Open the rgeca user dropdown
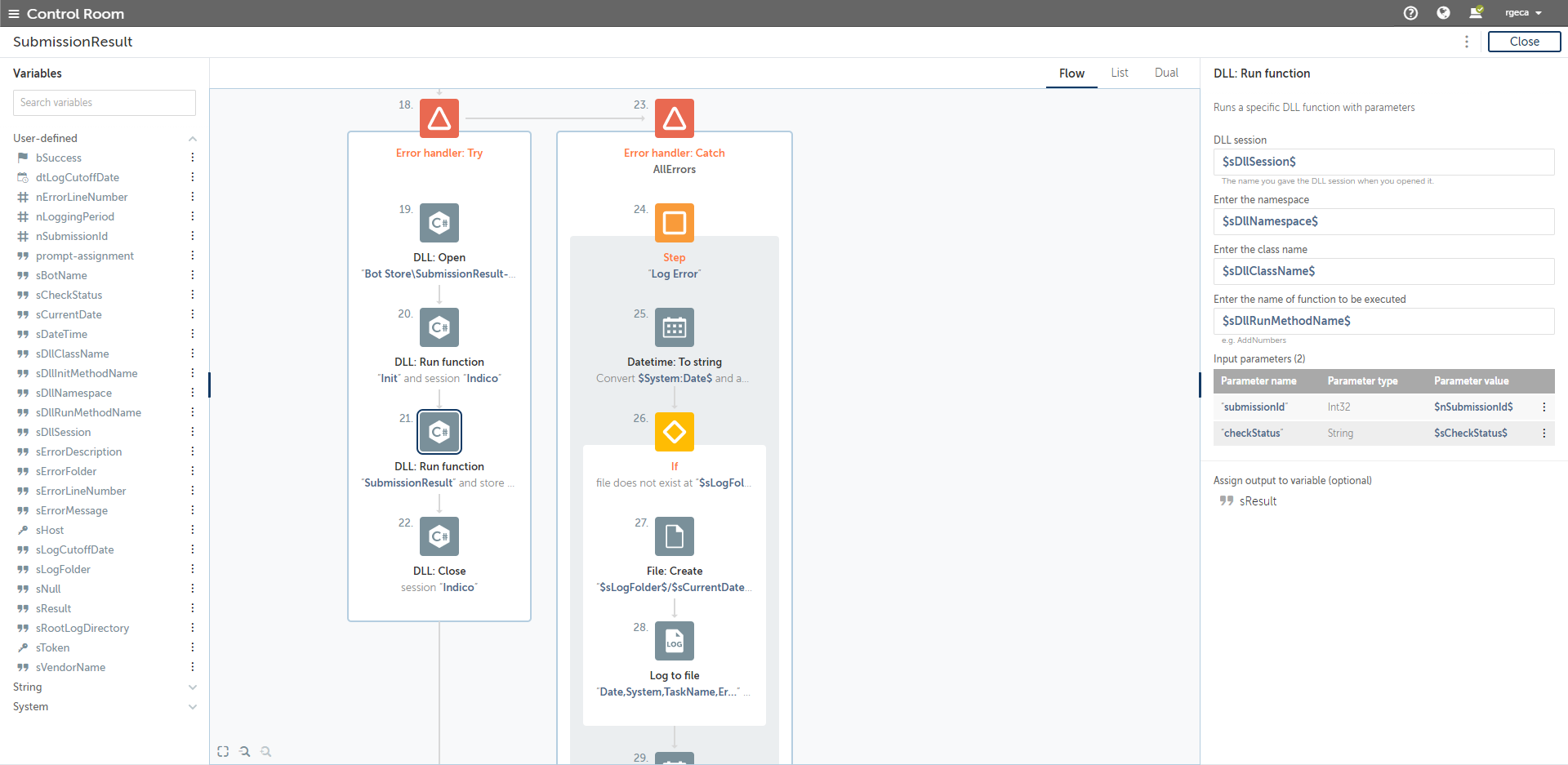This screenshot has width=1568, height=765. tap(1523, 13)
